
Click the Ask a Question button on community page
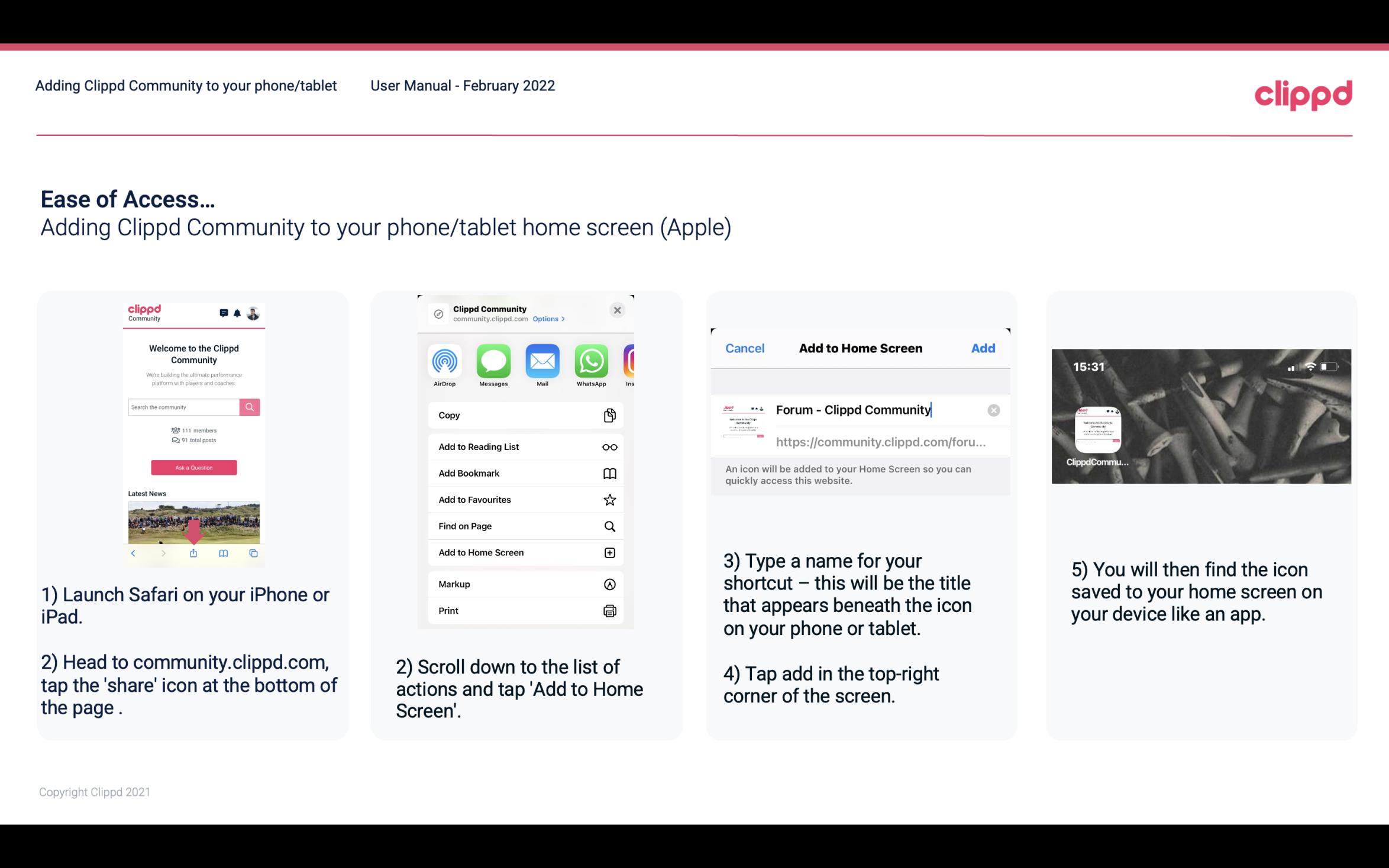click(194, 467)
